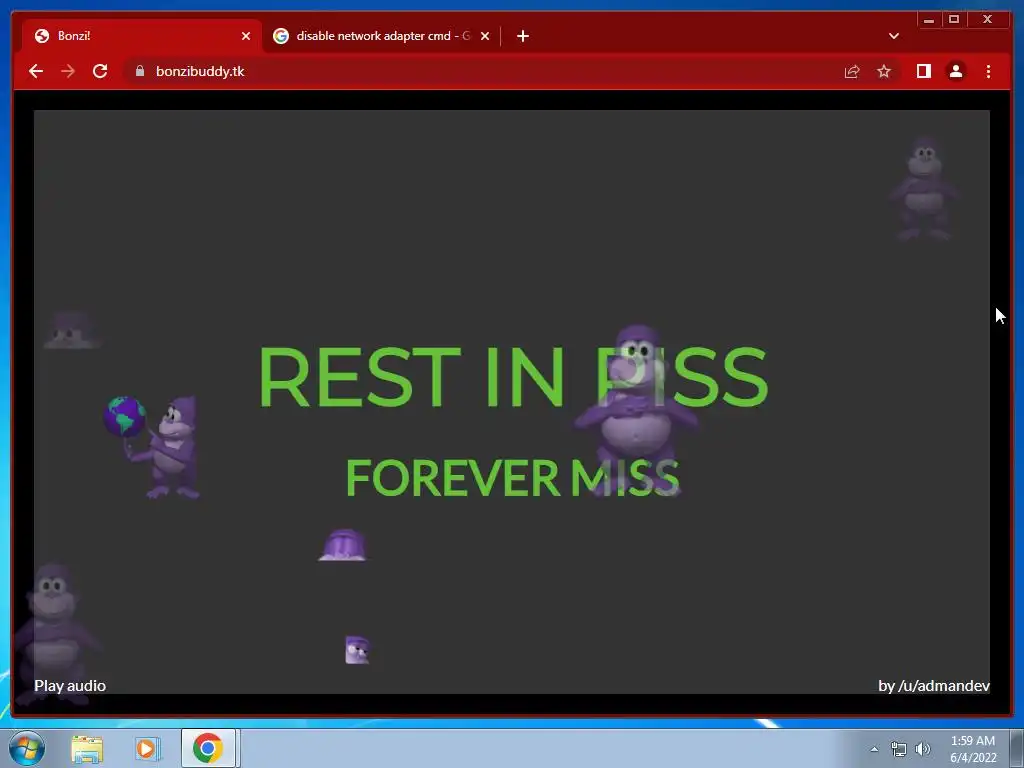Image resolution: width=1024 pixels, height=768 pixels.
Task: Click the Chrome taskbar icon
Action: [x=208, y=748]
